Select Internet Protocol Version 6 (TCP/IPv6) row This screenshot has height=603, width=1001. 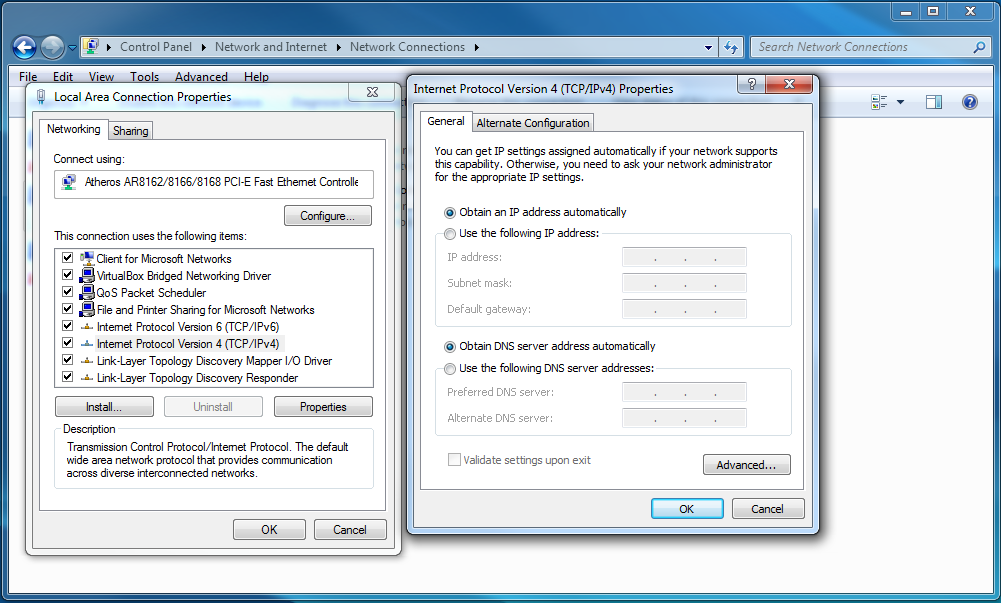coord(188,327)
